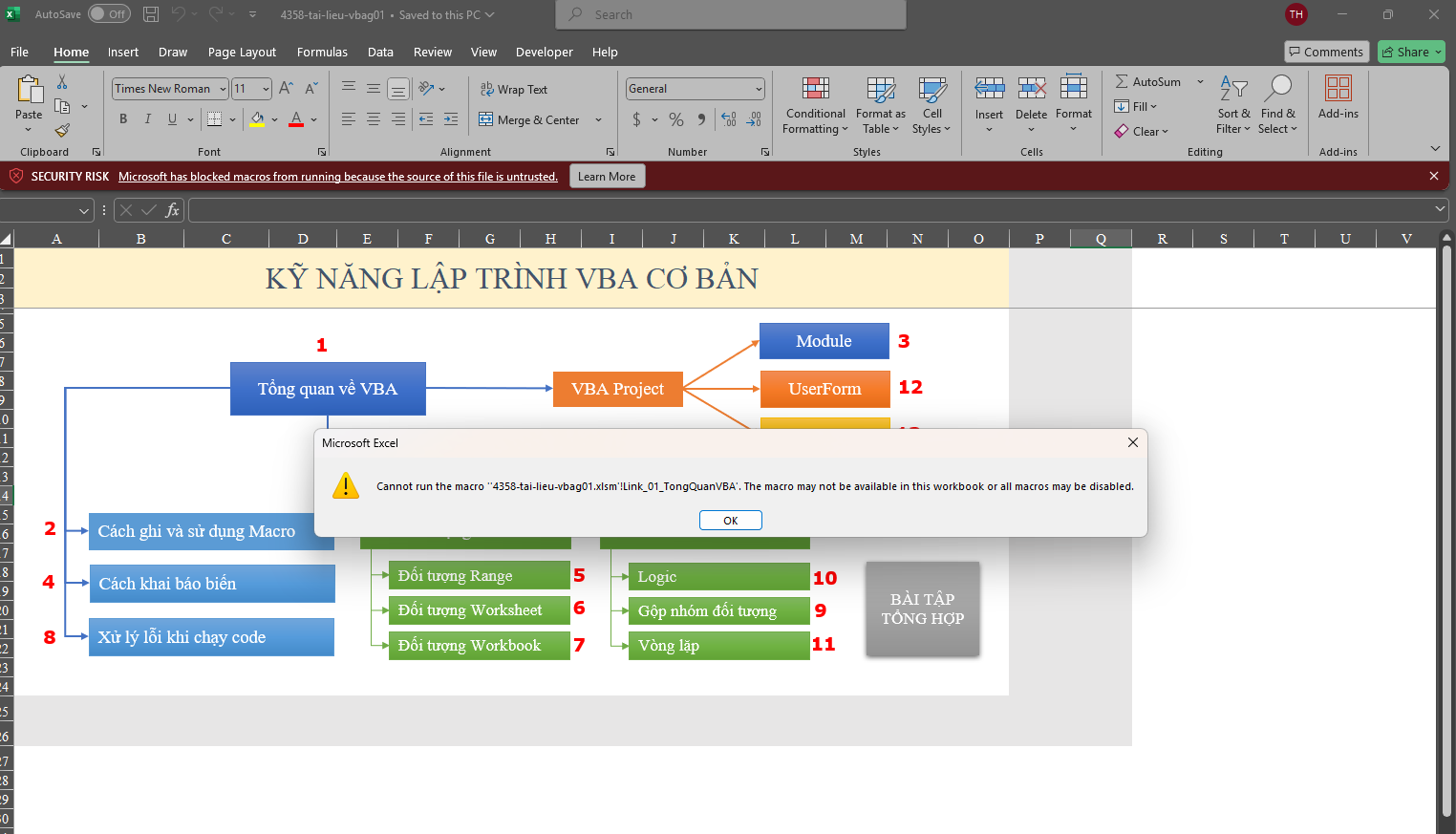The width and height of the screenshot is (1456, 834).
Task: Expand the formula bar with its chevron
Action: (x=1440, y=209)
